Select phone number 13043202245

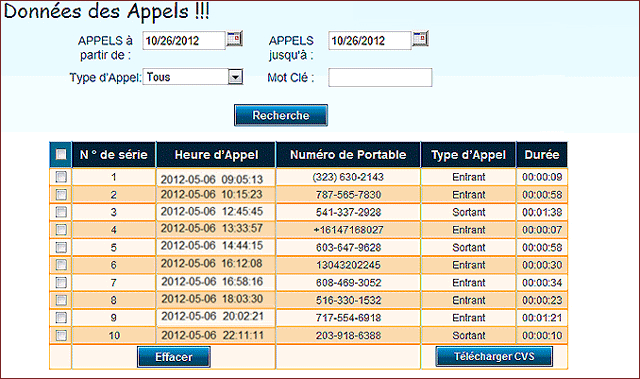pyautogui.click(x=348, y=265)
